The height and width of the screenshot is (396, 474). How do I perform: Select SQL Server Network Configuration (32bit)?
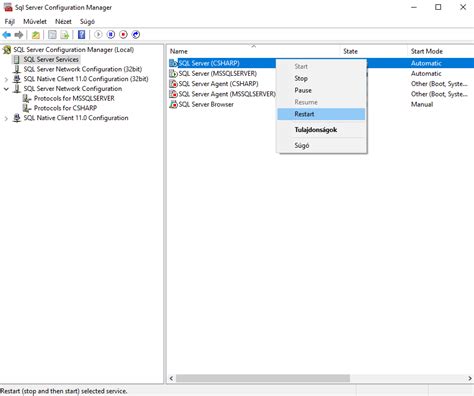[x=83, y=69]
